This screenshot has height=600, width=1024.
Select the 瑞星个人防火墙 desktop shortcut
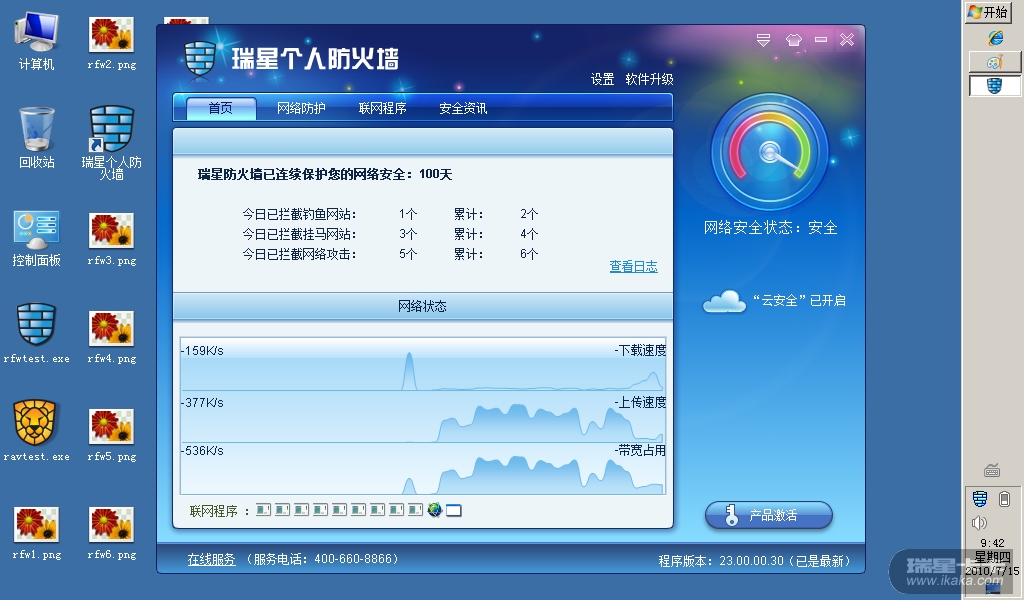pyautogui.click(x=112, y=142)
